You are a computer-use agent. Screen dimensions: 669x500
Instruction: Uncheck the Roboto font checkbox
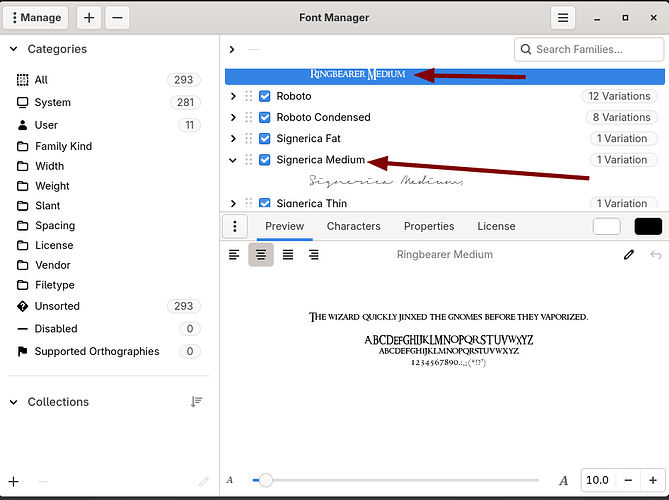(265, 96)
